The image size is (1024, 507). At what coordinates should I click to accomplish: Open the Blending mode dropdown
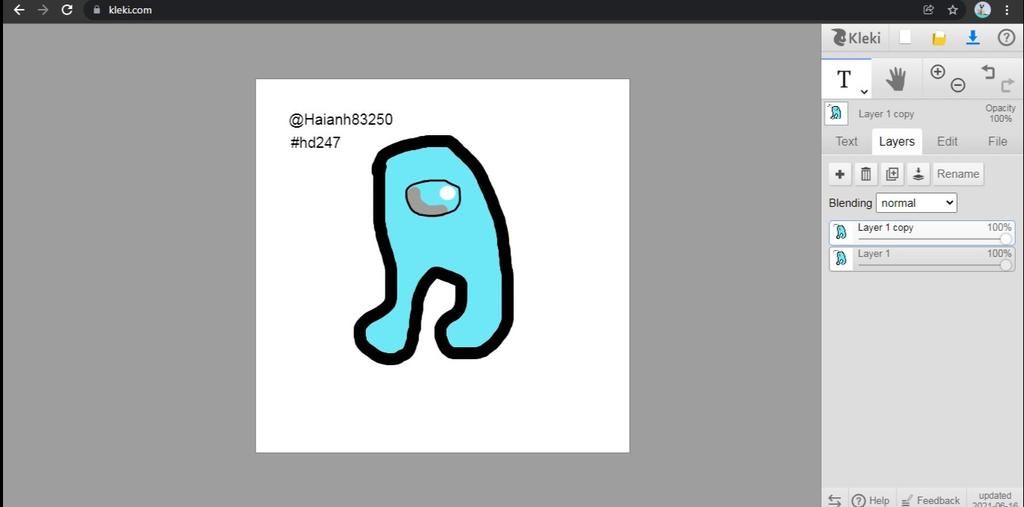pos(916,203)
